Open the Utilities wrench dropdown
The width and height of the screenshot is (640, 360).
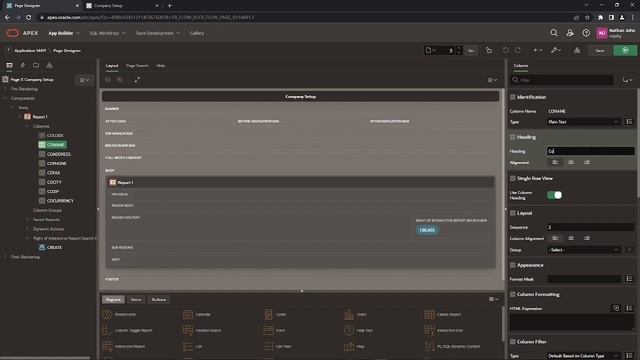pyautogui.click(x=556, y=50)
